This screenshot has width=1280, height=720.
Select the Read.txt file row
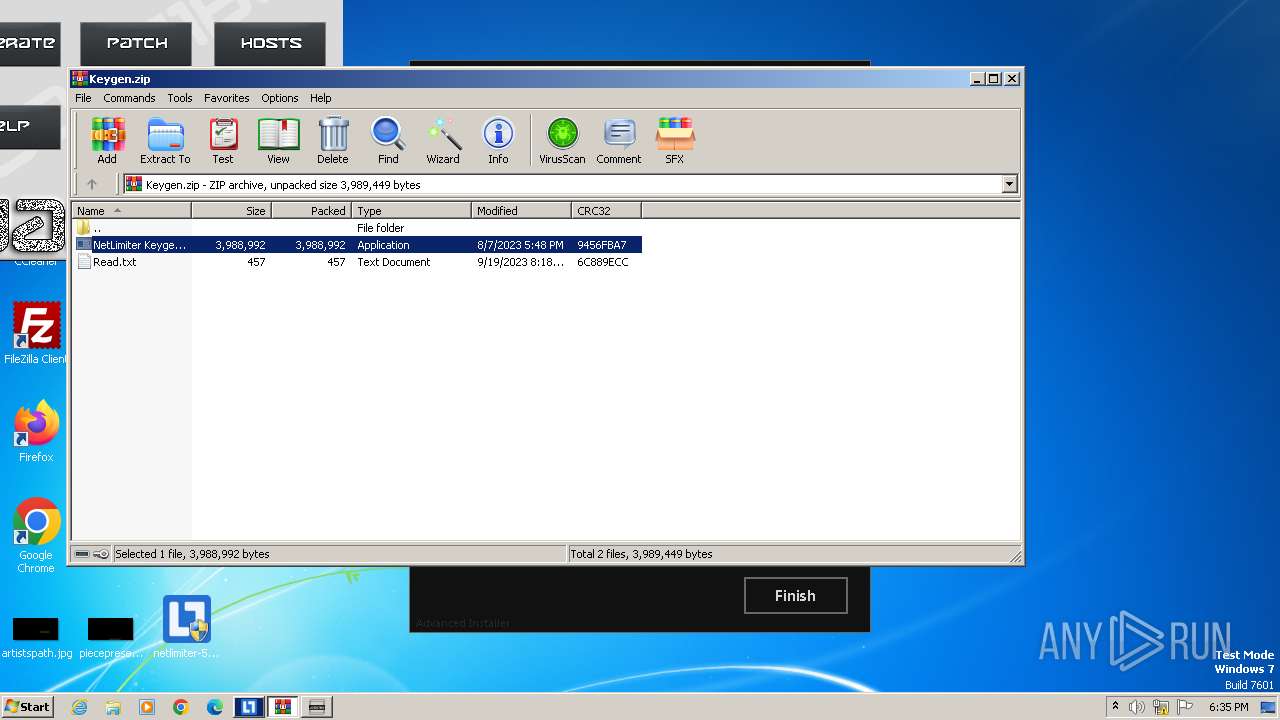357,262
